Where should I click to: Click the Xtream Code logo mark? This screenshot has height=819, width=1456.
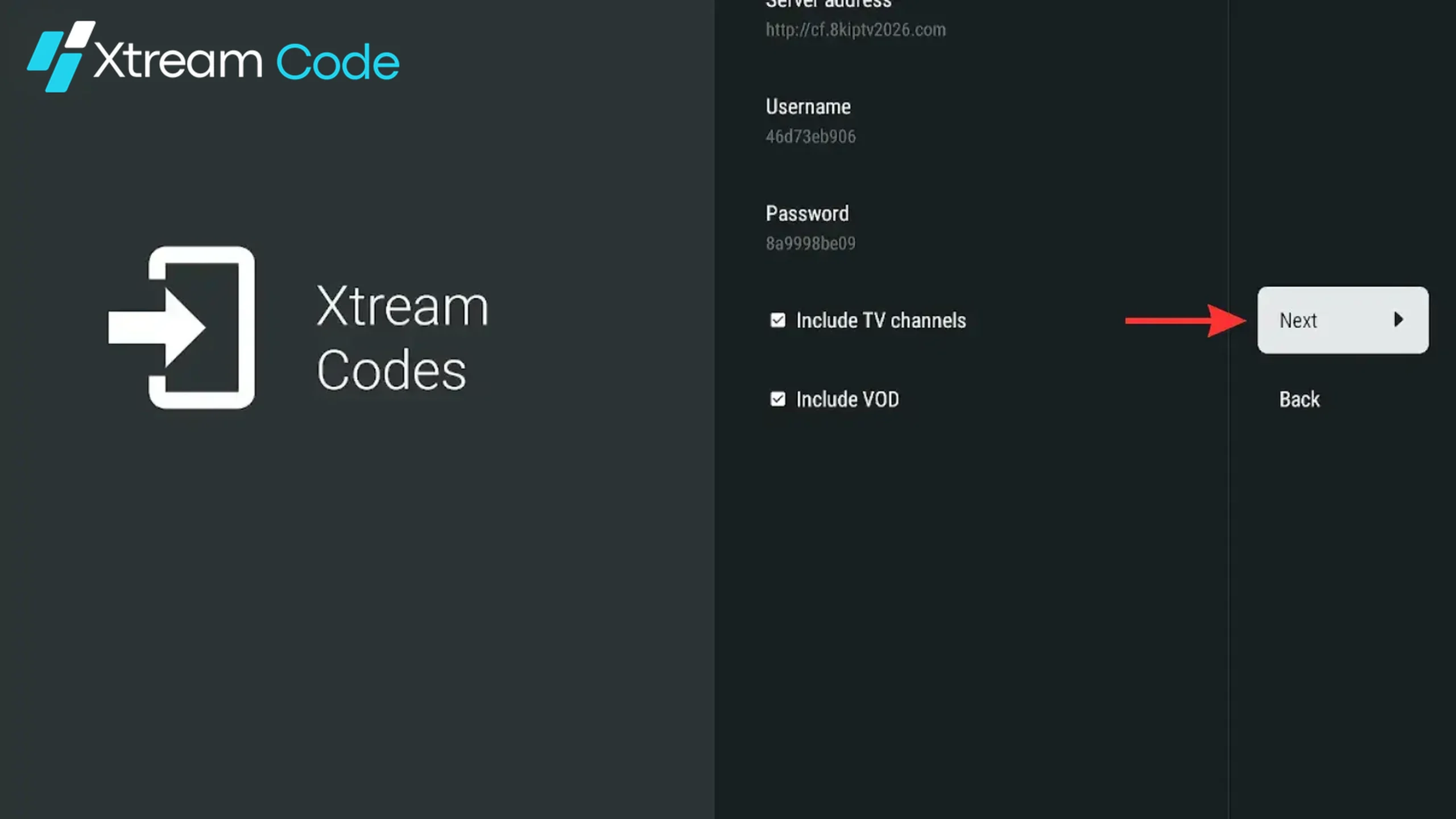(x=61, y=56)
